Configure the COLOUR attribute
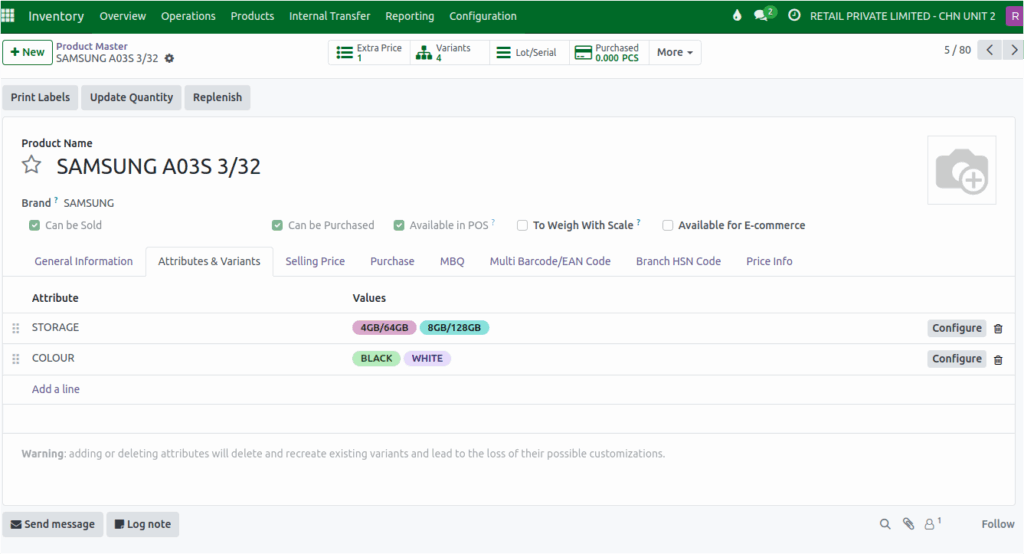The image size is (1024, 554). (x=956, y=359)
